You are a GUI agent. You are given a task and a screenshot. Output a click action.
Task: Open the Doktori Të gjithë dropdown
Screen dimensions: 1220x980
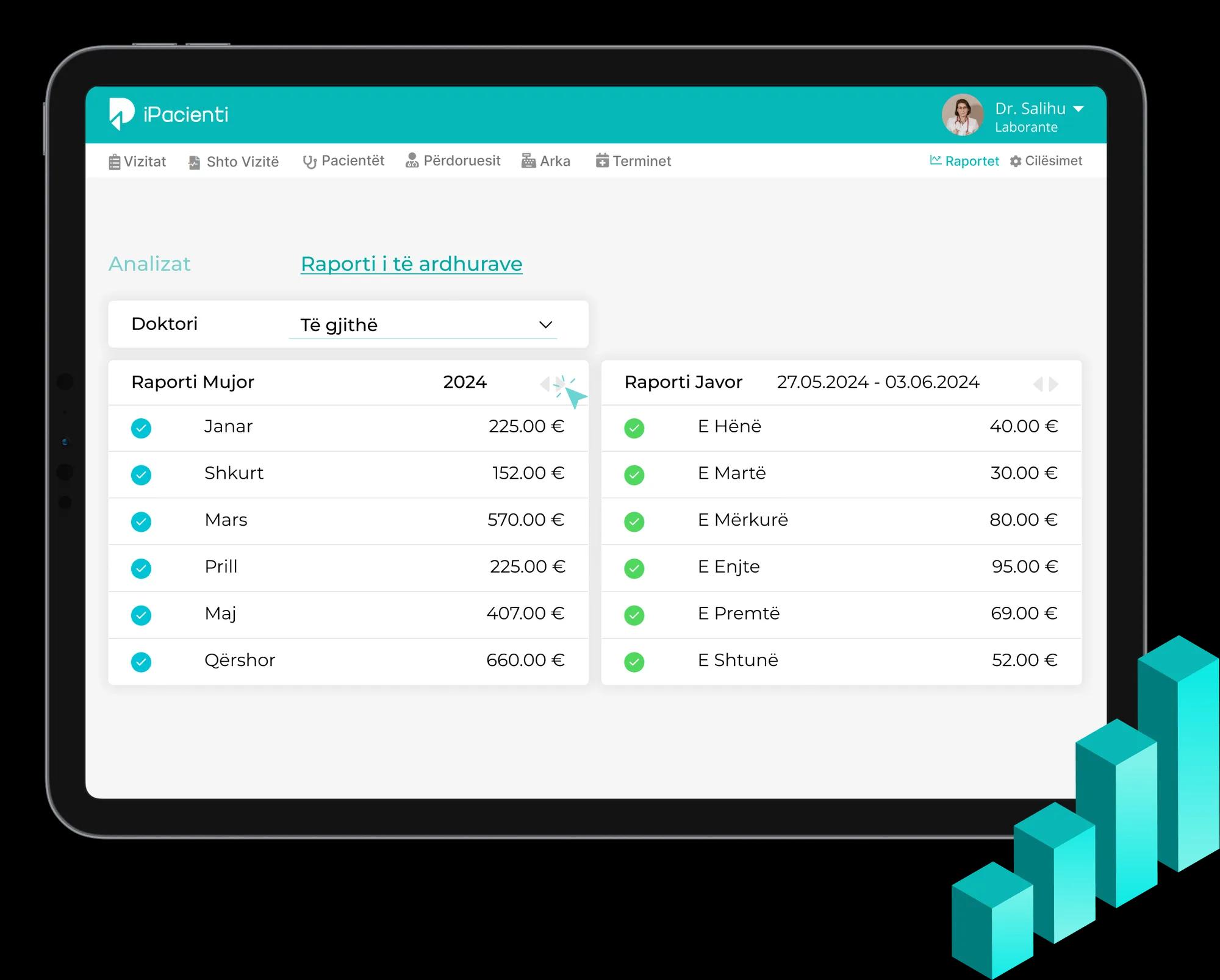(x=423, y=324)
